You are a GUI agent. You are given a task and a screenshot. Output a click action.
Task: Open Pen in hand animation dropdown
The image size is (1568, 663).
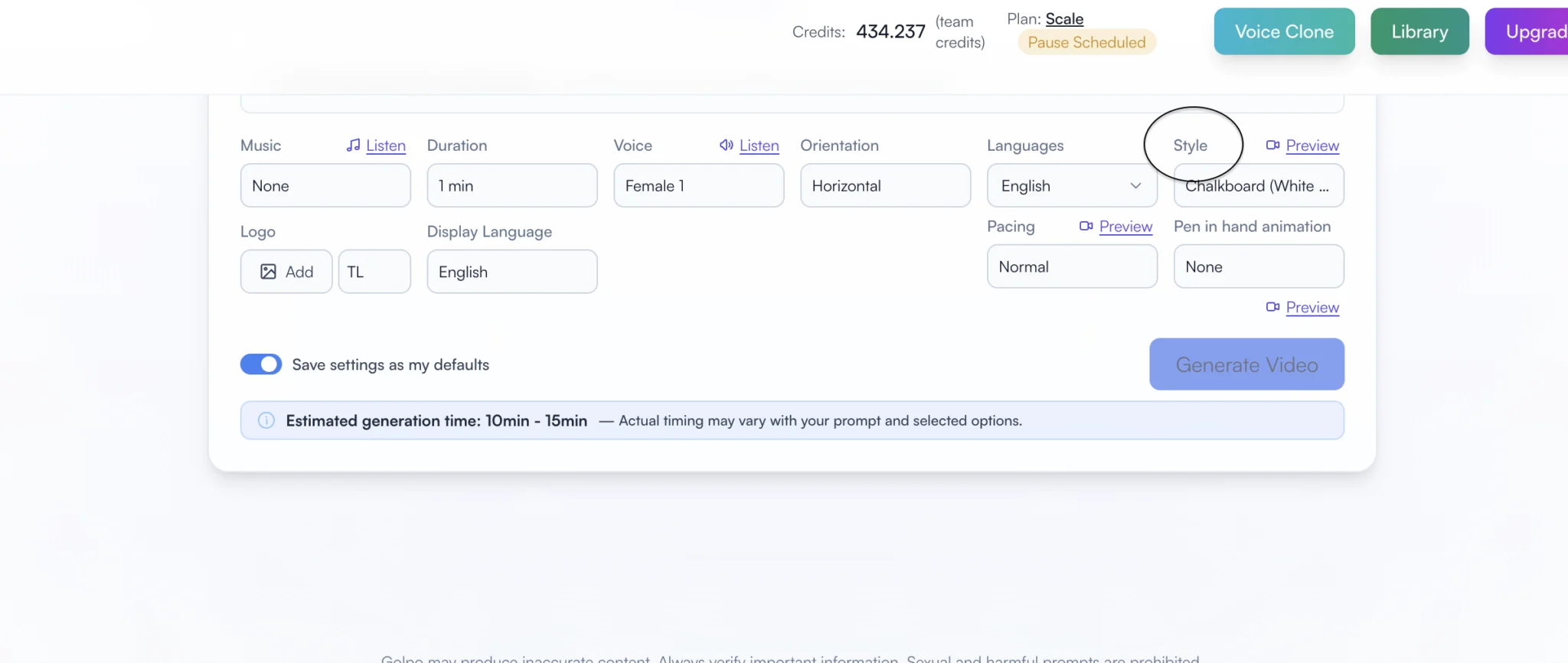click(1259, 266)
